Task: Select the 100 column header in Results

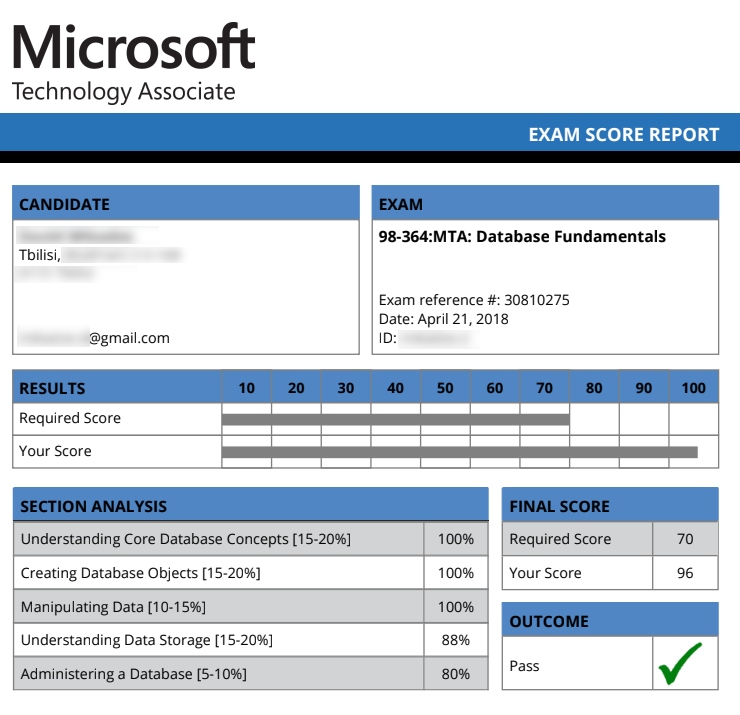Action: tap(693, 387)
